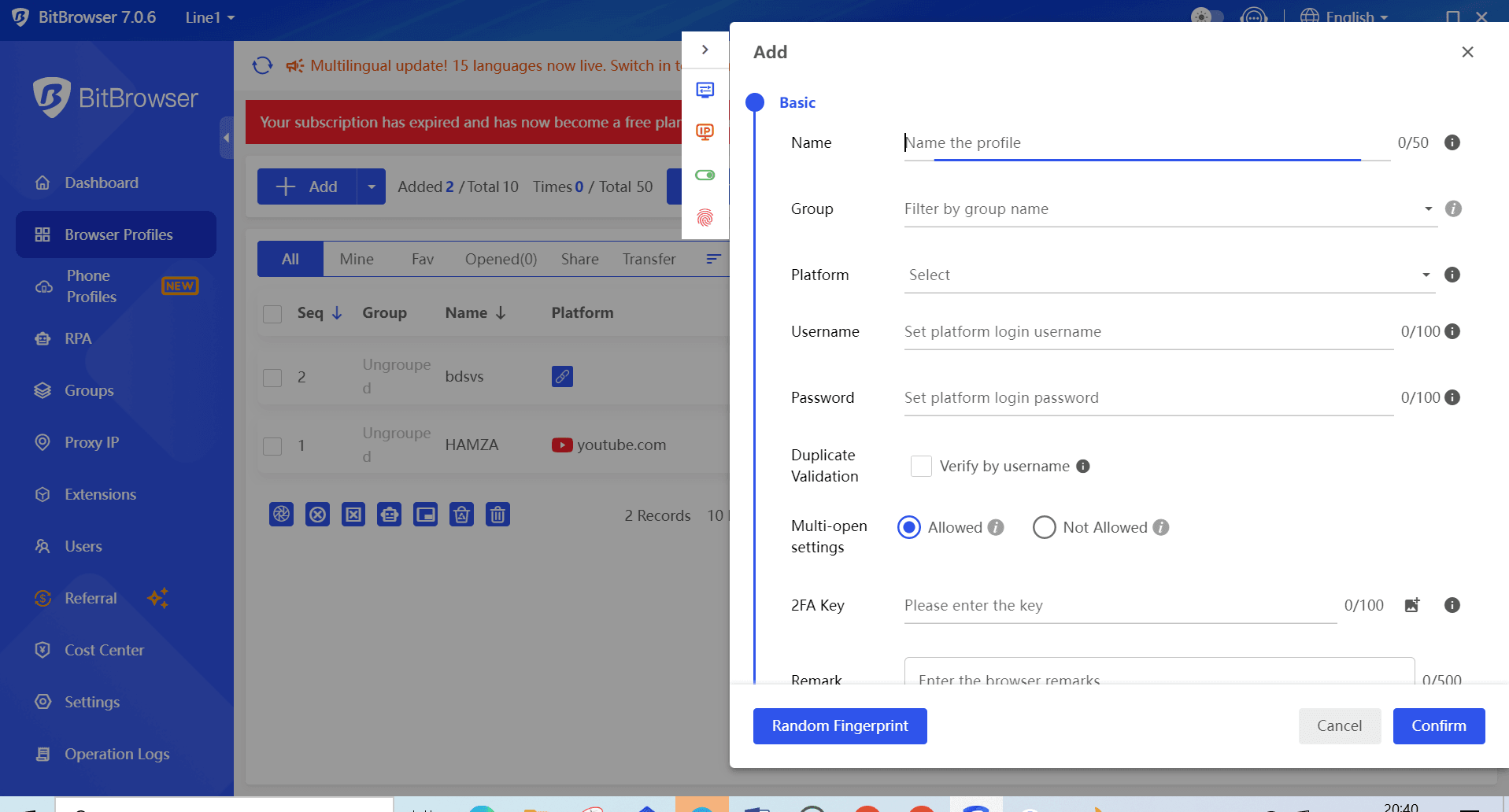Click the link platform icon for bdsvs
Screen dimensions: 1509x812
562,376
